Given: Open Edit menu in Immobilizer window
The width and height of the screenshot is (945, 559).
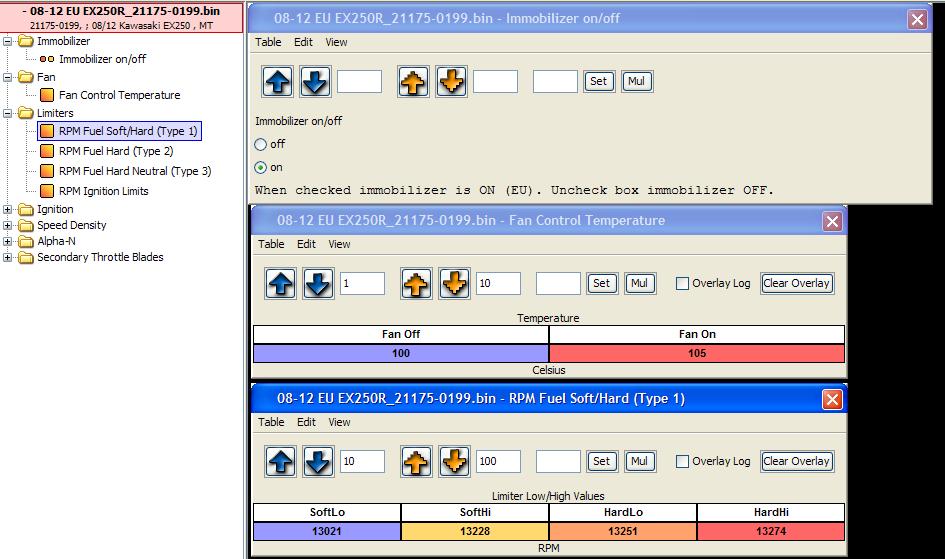Looking at the screenshot, I should 303,42.
